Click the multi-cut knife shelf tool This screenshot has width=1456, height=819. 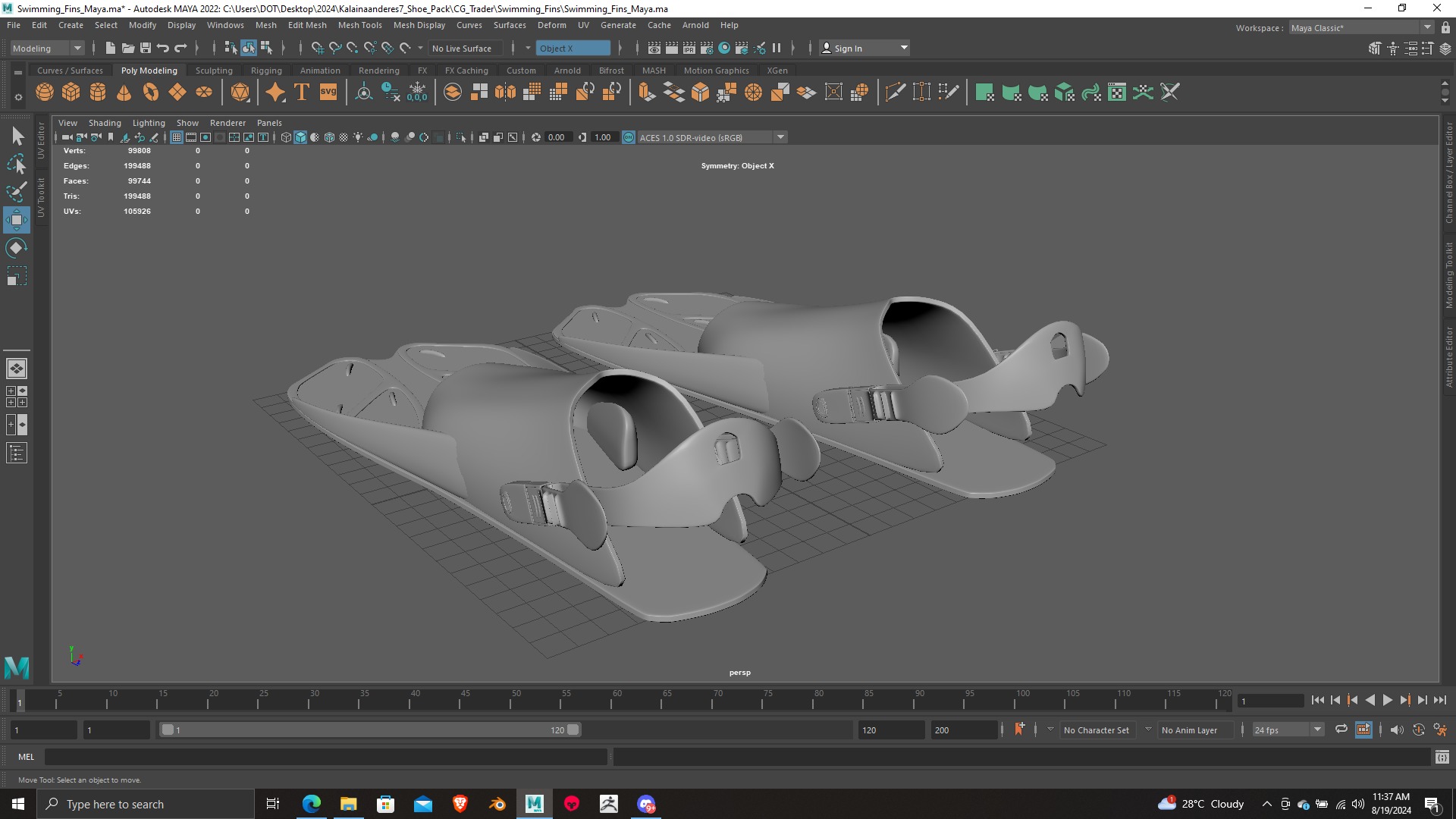tap(895, 93)
